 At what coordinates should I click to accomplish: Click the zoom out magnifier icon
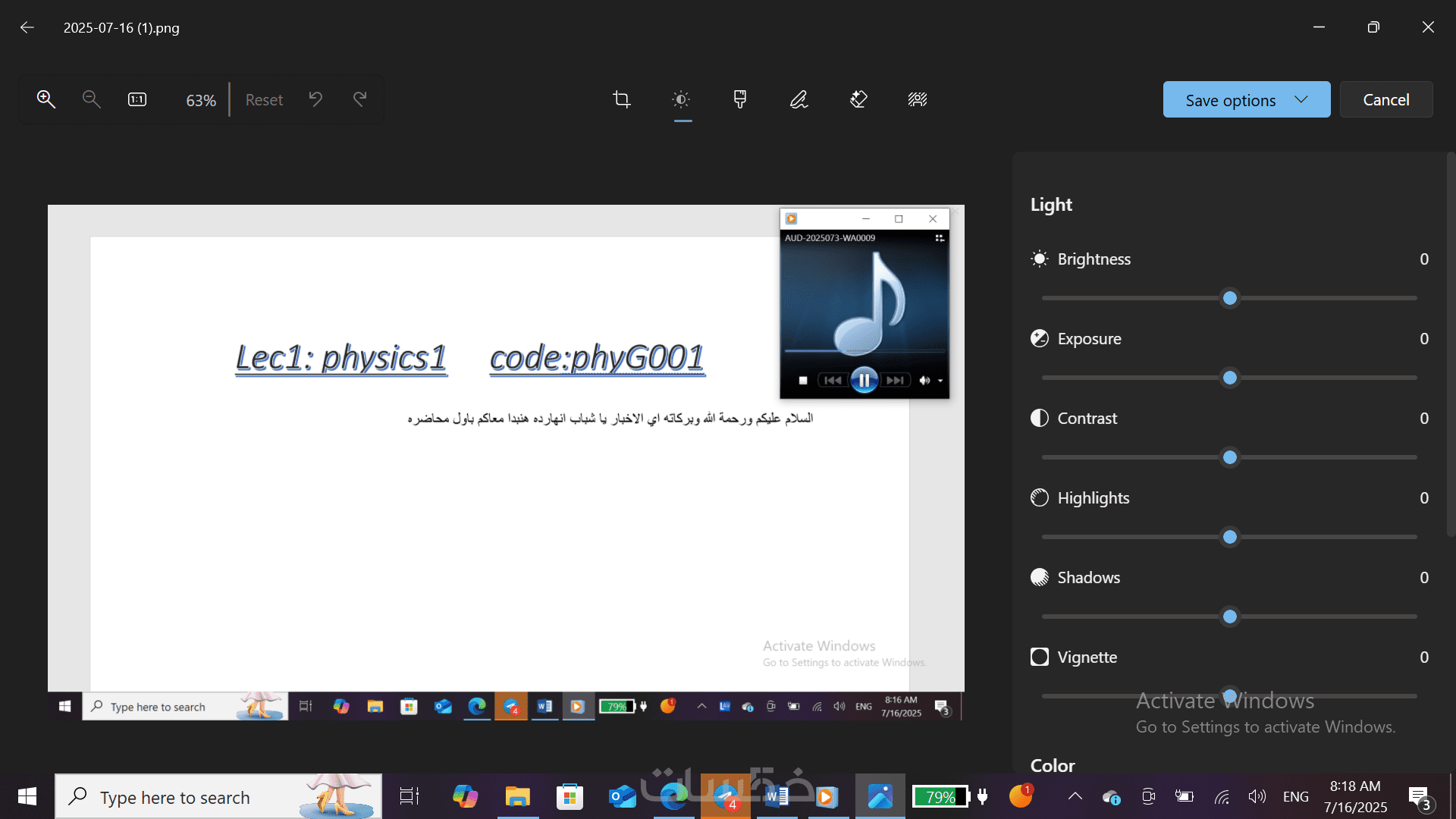[x=91, y=99]
